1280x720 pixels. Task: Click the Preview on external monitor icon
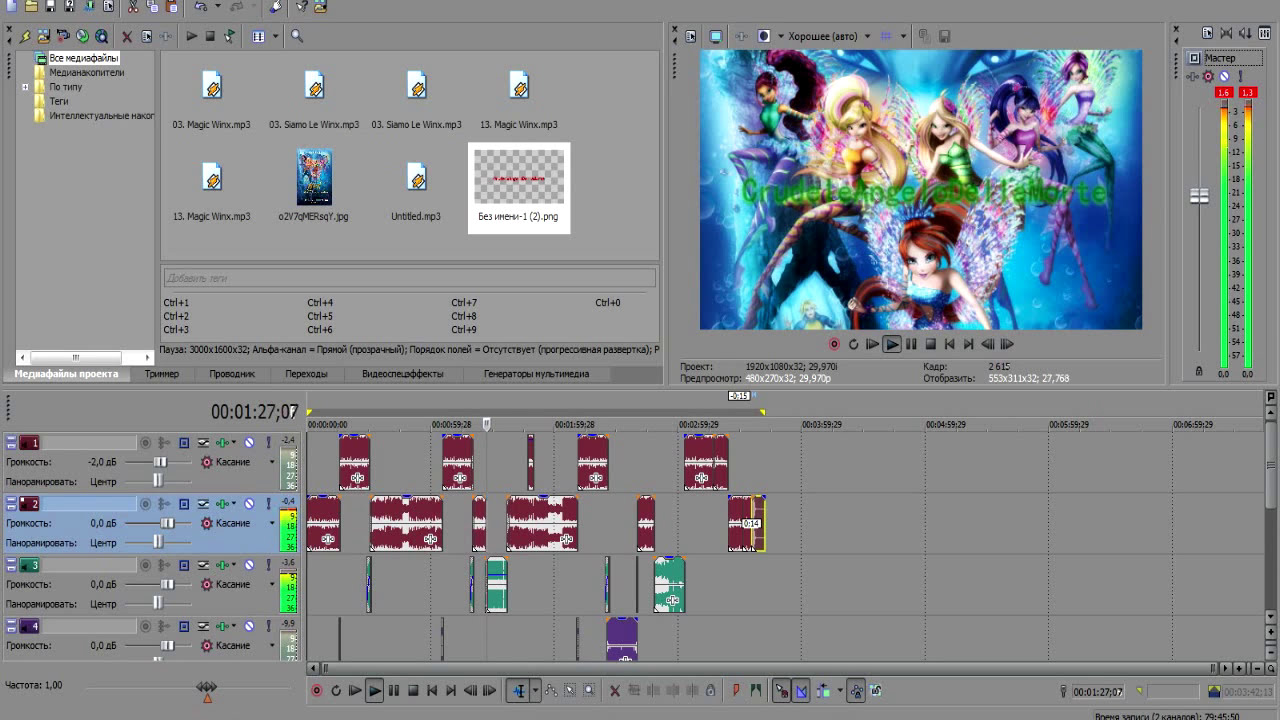(716, 37)
